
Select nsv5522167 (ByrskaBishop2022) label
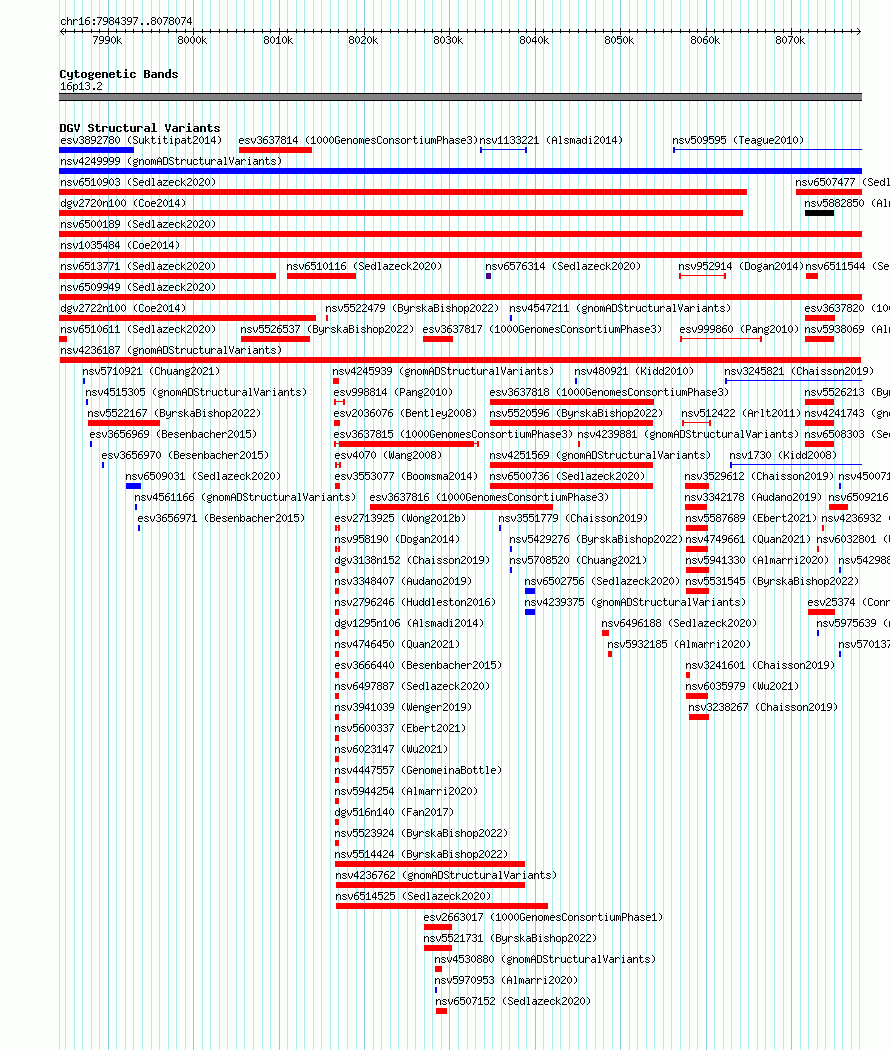point(174,413)
